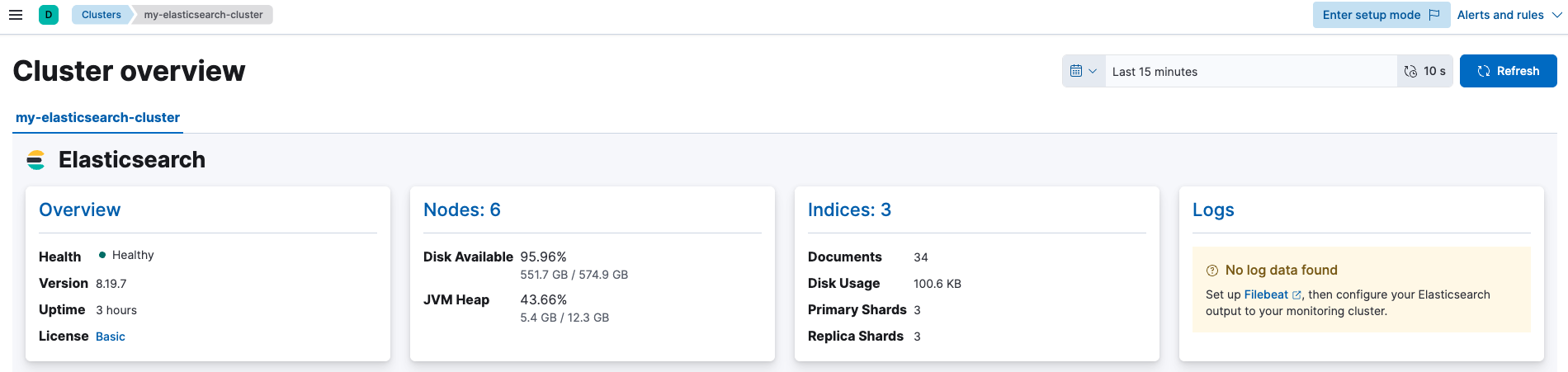
Task: Click JVM Heap 43.66% value
Action: (x=543, y=299)
